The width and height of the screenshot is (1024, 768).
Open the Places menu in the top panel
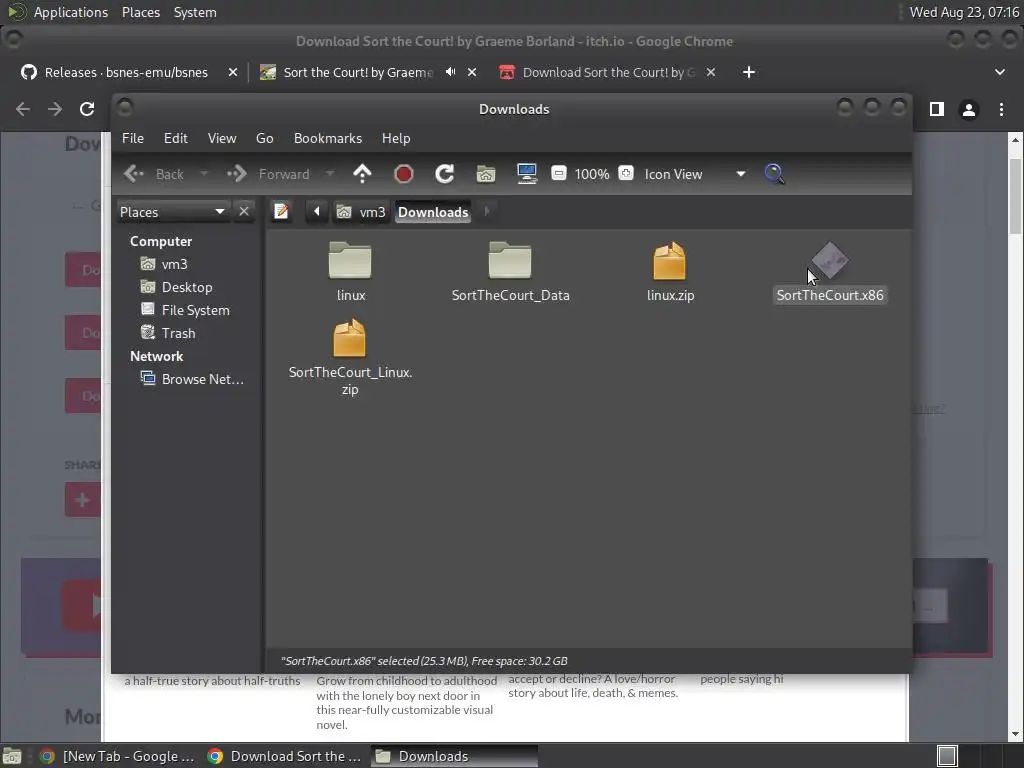point(140,12)
